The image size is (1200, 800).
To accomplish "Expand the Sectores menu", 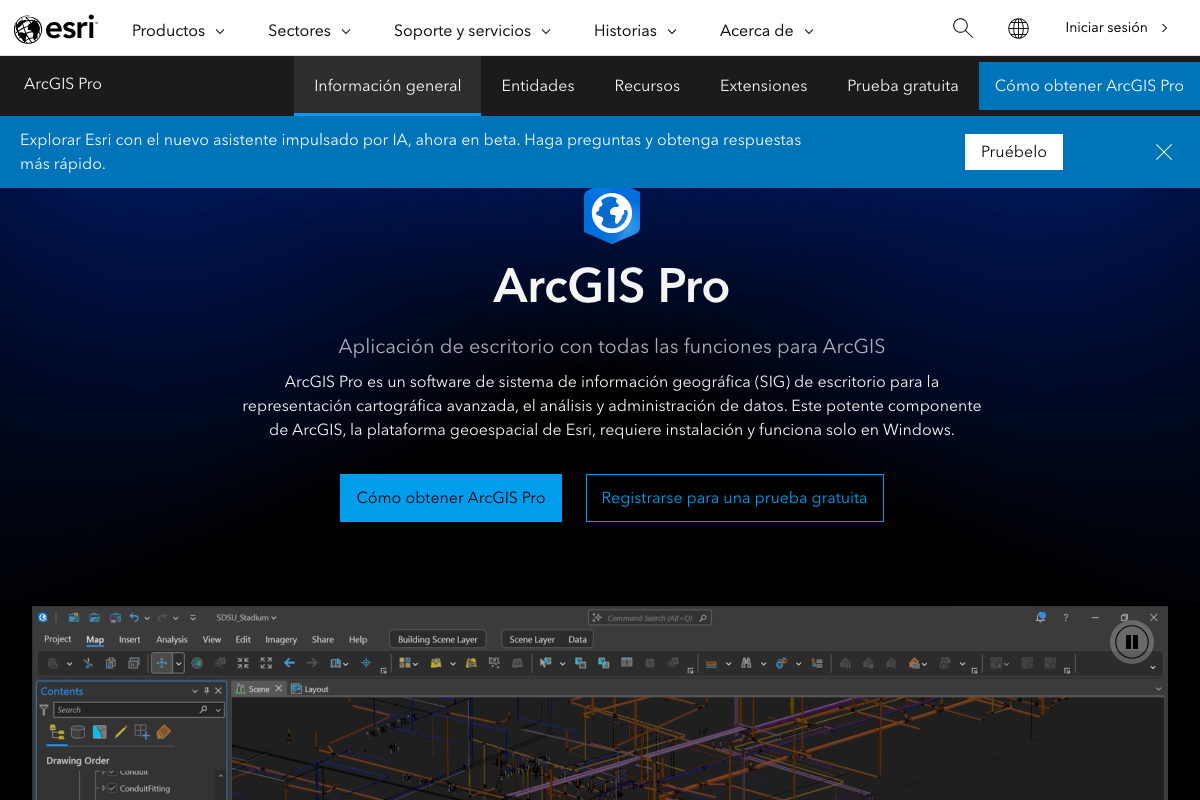I will 310,30.
